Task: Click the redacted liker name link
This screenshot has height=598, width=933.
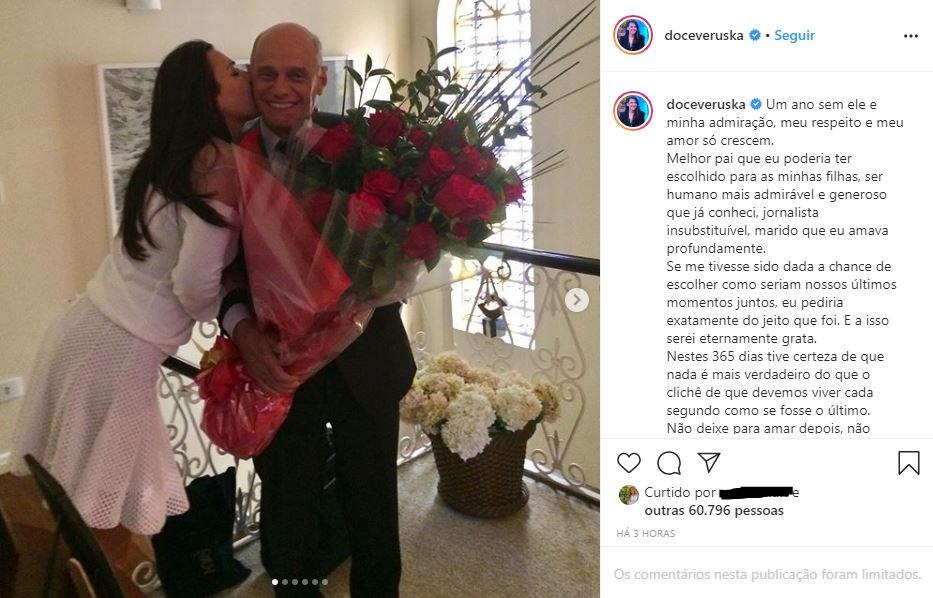Action: (756, 493)
